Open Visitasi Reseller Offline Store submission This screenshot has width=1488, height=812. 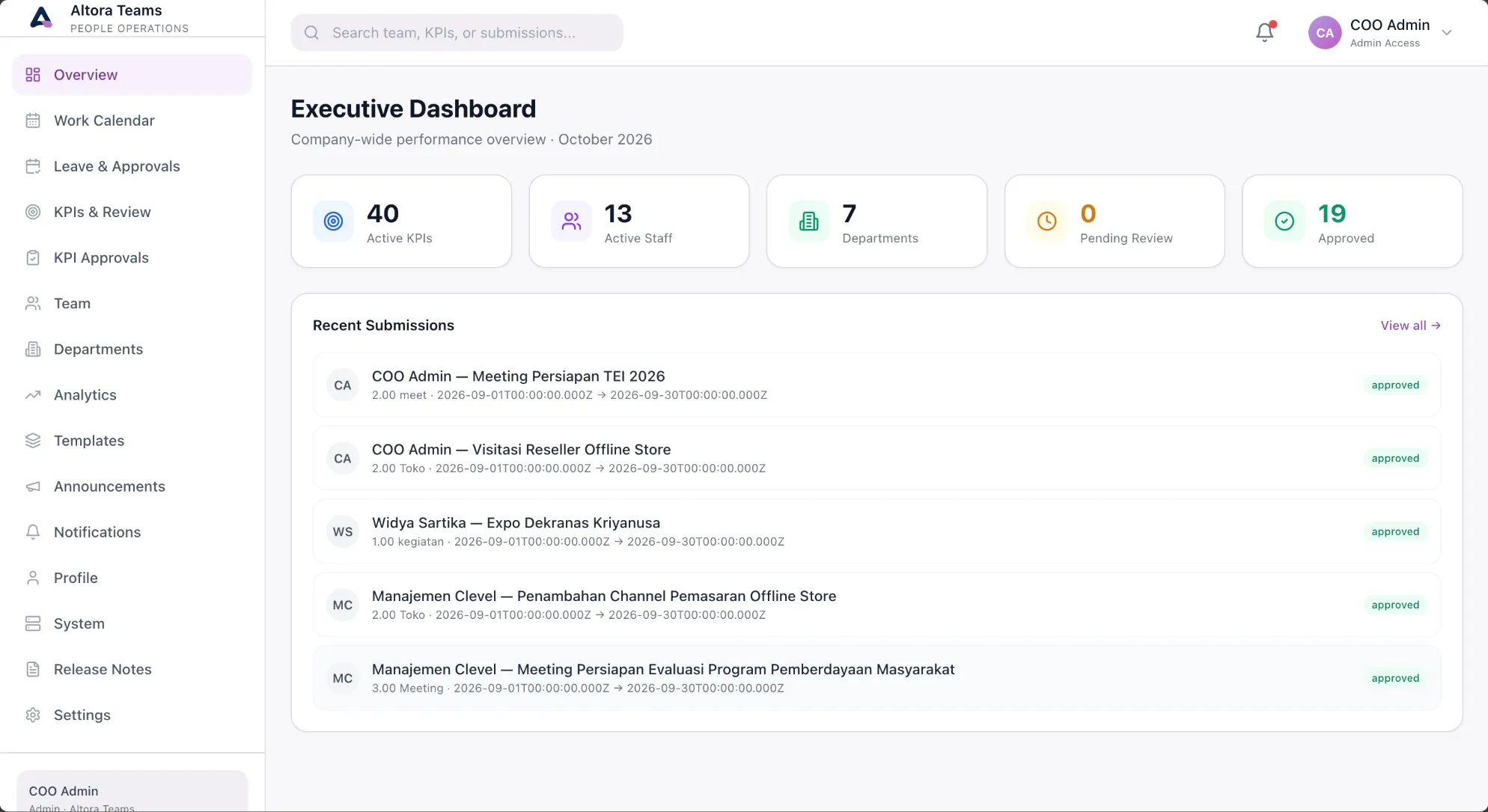click(876, 458)
